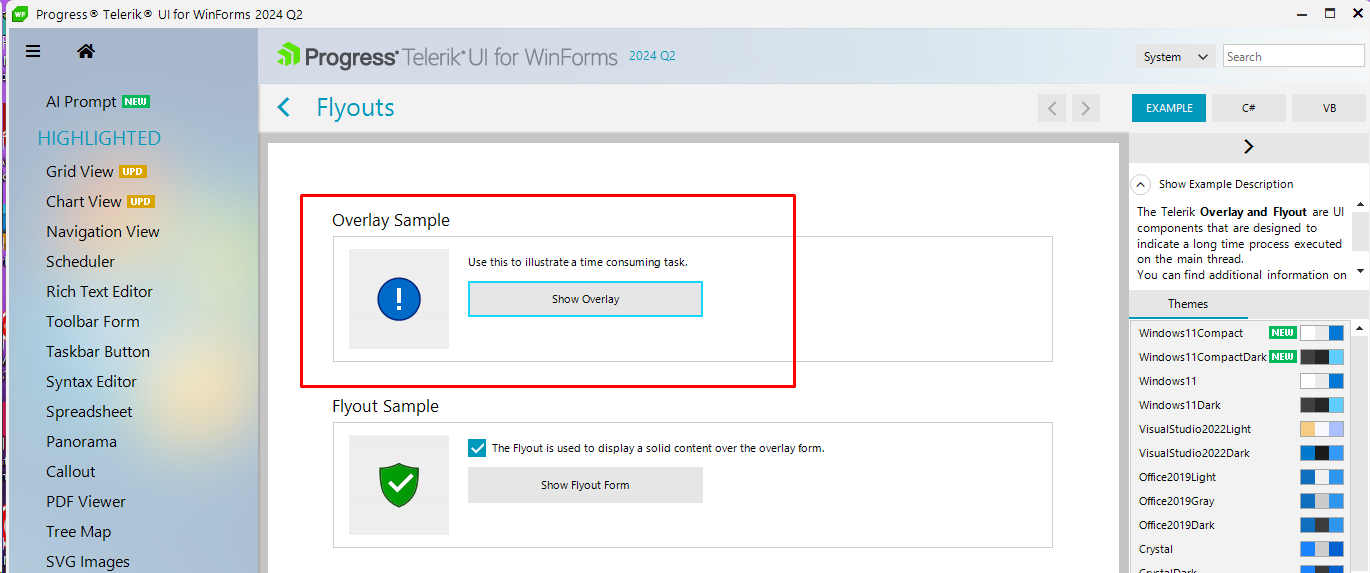Go to the Home icon

[x=86, y=51]
